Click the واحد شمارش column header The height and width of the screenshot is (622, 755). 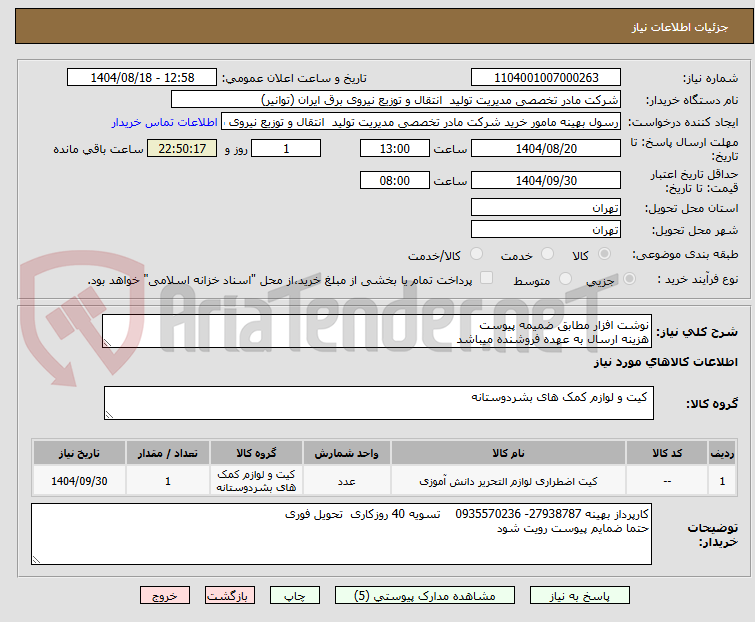[x=346, y=453]
